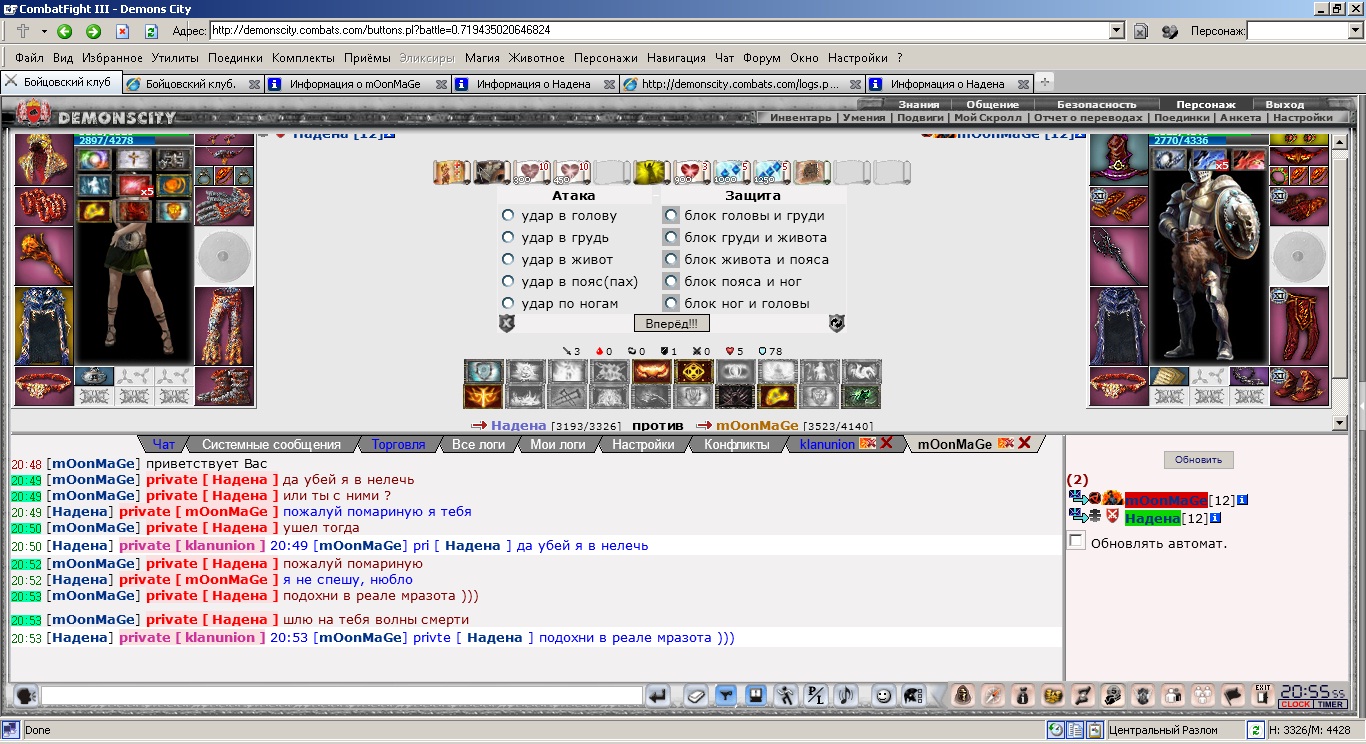Use the 900 HP heart scroll
The height and width of the screenshot is (744, 1366).
click(x=692, y=173)
